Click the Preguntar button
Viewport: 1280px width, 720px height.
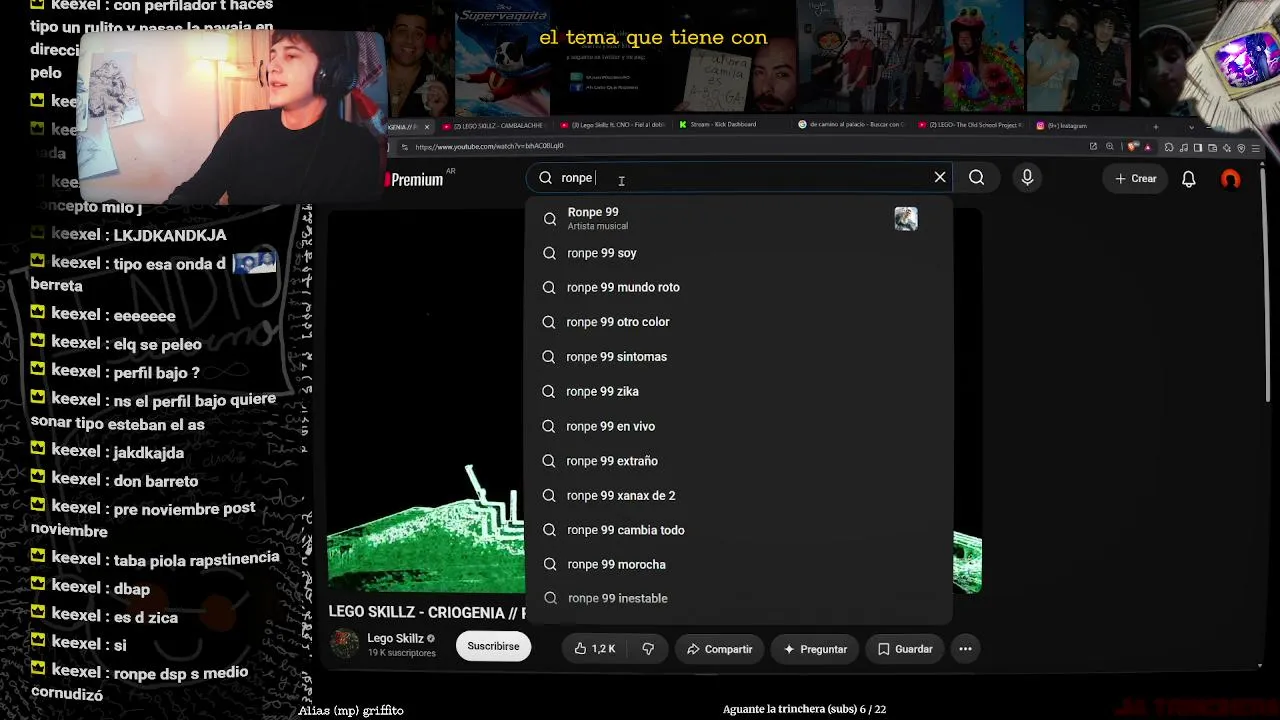(x=815, y=649)
